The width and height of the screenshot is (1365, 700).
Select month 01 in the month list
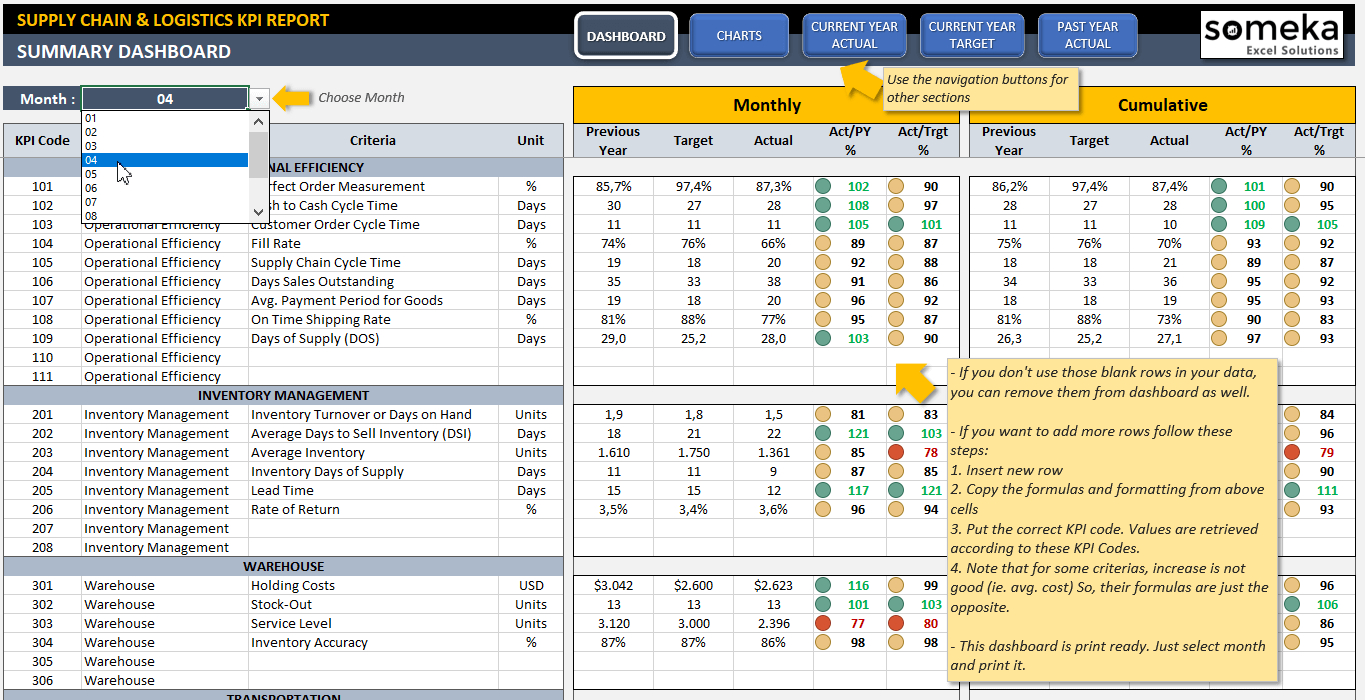91,118
